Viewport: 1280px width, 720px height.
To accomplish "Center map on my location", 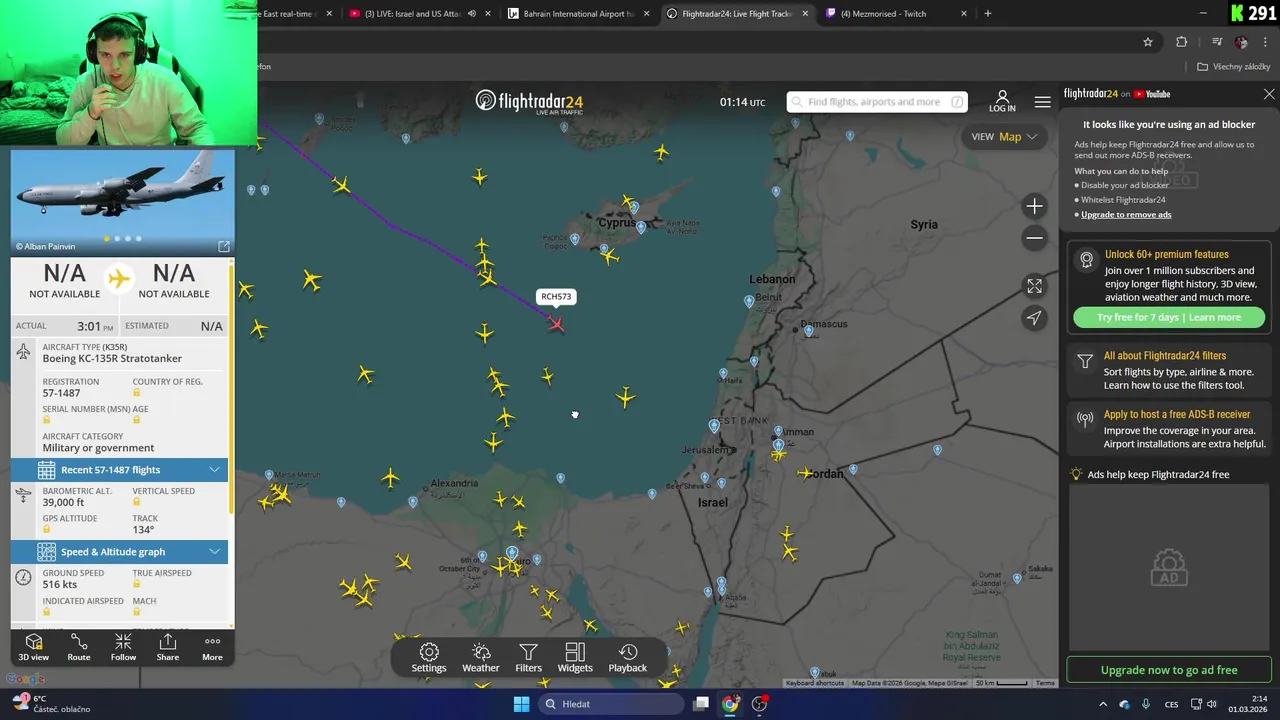I will pos(1035,318).
